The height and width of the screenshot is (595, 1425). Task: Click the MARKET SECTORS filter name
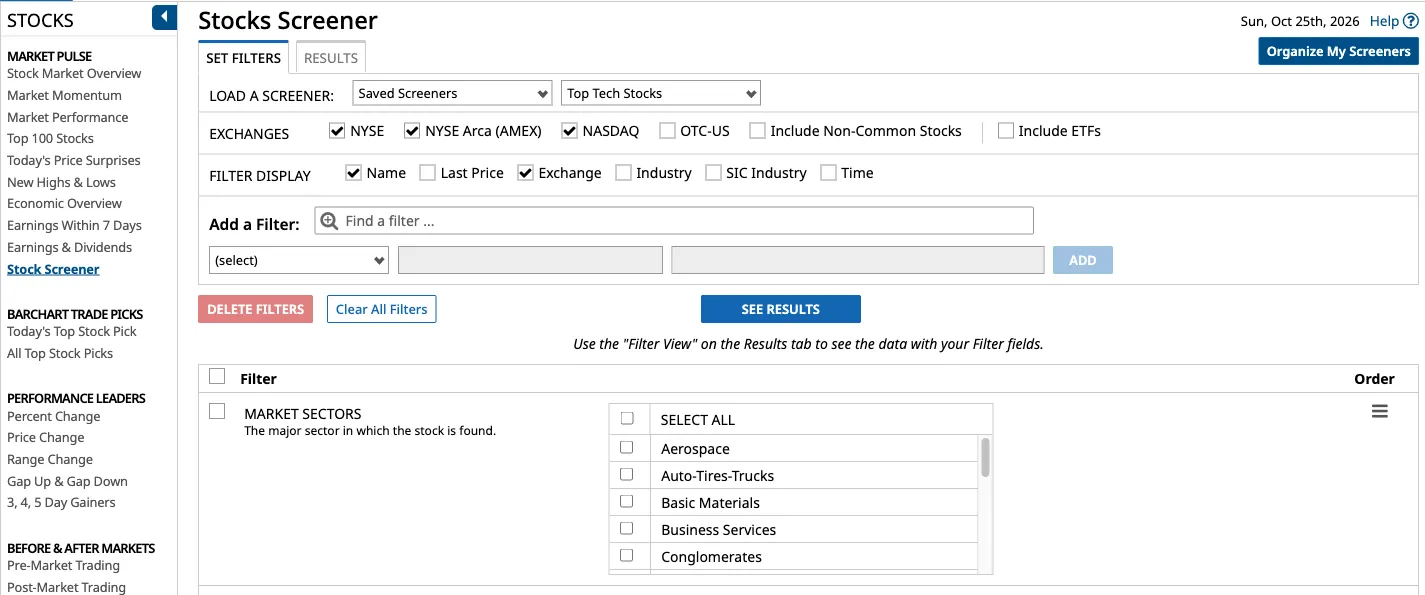pyautogui.click(x=303, y=413)
